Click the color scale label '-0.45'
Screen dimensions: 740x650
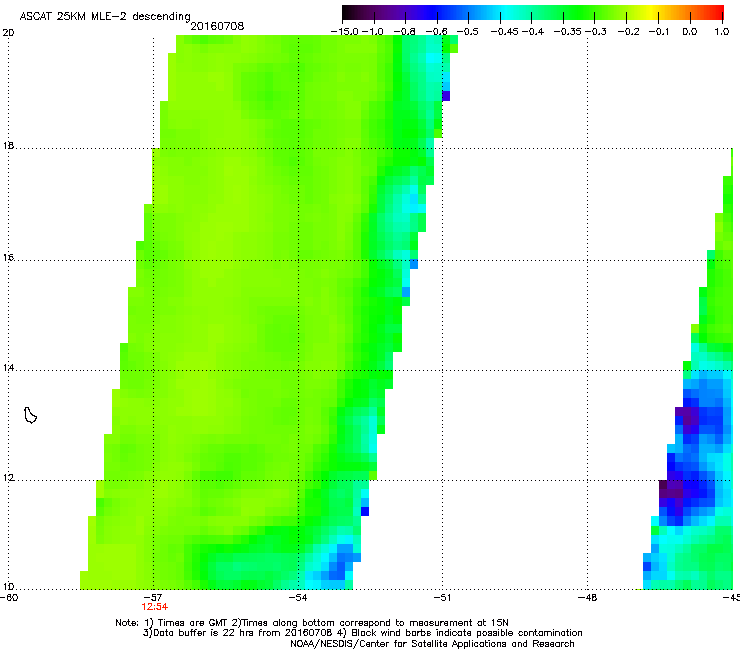pyautogui.click(x=505, y=32)
